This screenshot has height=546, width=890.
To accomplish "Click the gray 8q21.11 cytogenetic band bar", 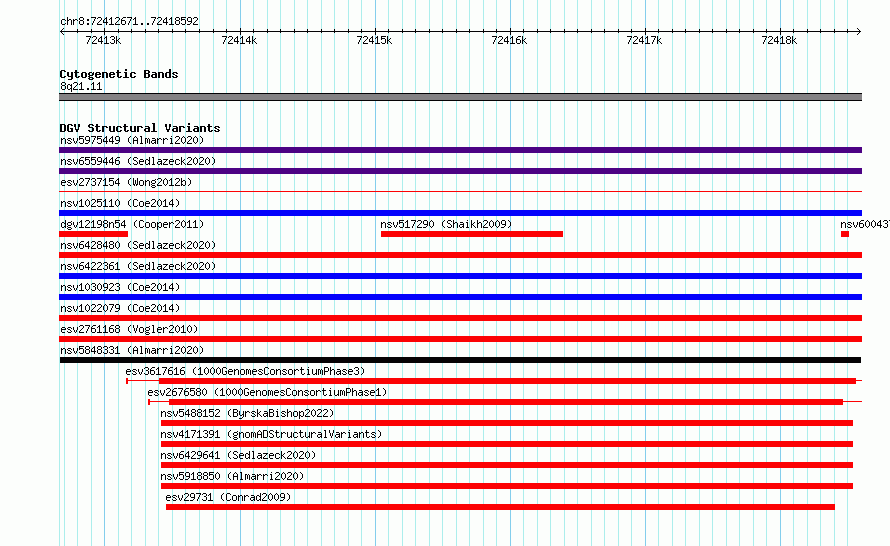I will [460, 97].
